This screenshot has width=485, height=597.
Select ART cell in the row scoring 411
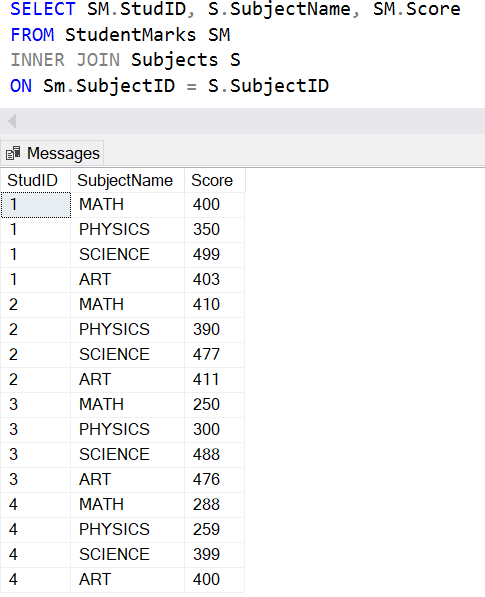pos(128,380)
